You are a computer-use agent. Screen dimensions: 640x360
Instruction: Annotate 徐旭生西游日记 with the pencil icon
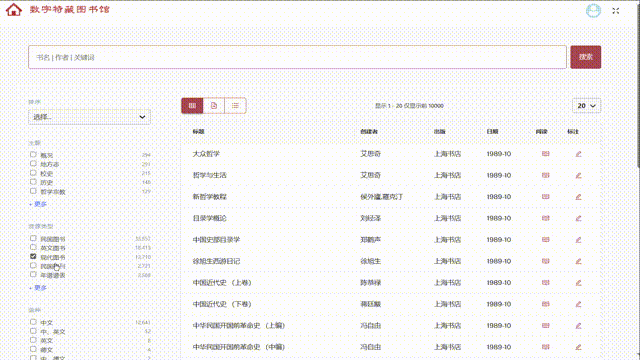click(x=578, y=261)
